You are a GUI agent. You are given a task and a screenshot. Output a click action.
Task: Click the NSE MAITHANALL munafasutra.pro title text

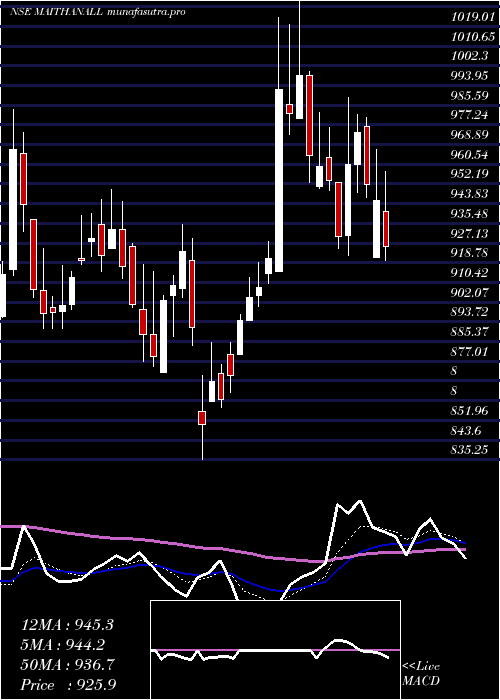pyautogui.click(x=97, y=12)
